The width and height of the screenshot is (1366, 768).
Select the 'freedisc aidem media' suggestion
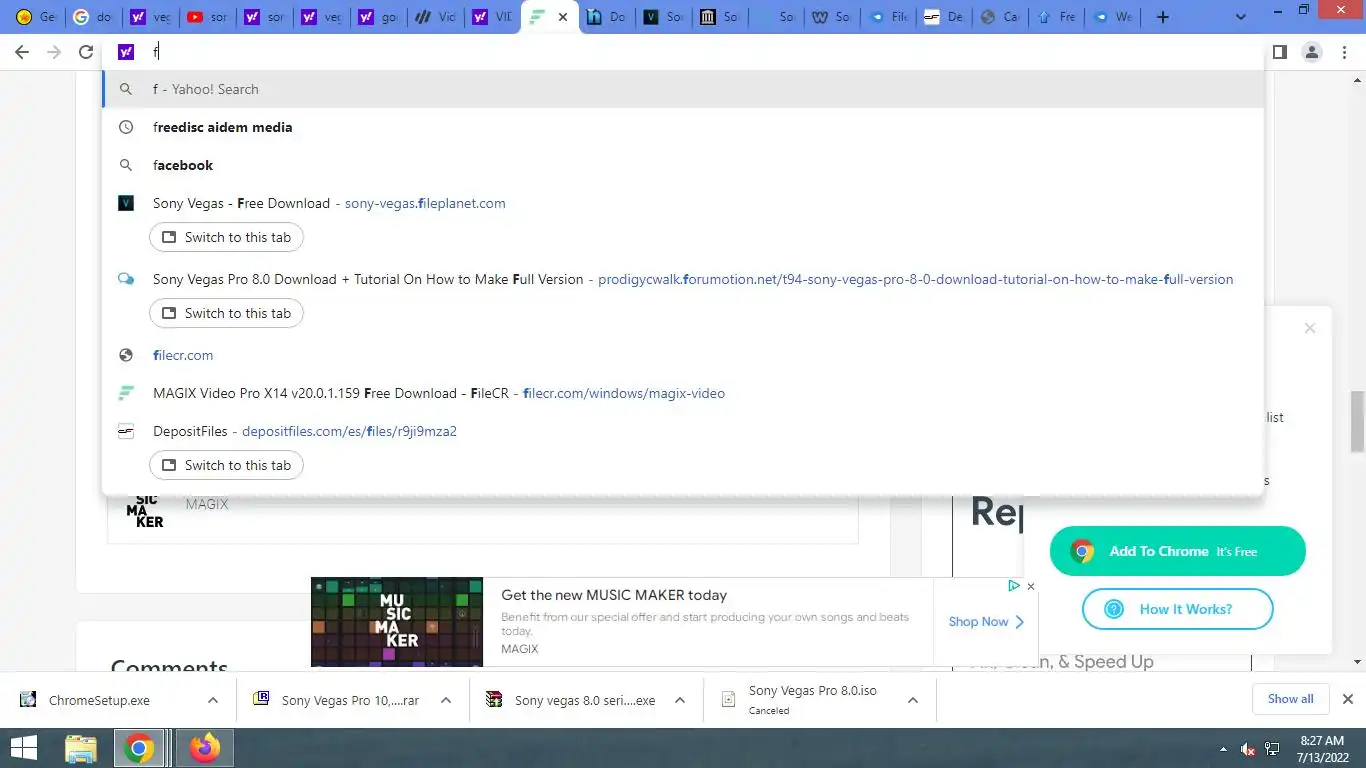(682, 127)
